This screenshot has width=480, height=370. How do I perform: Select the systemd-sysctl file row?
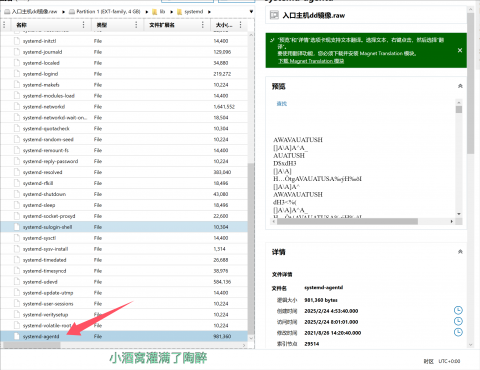[x=124, y=238]
